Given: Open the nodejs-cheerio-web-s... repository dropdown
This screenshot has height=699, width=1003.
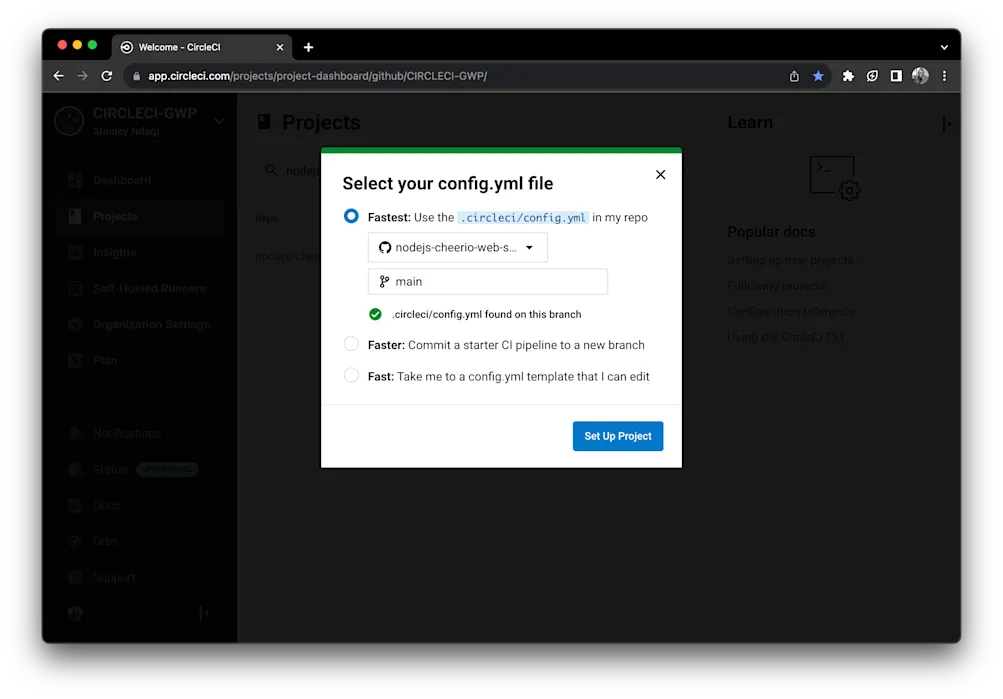Looking at the screenshot, I should (x=457, y=247).
